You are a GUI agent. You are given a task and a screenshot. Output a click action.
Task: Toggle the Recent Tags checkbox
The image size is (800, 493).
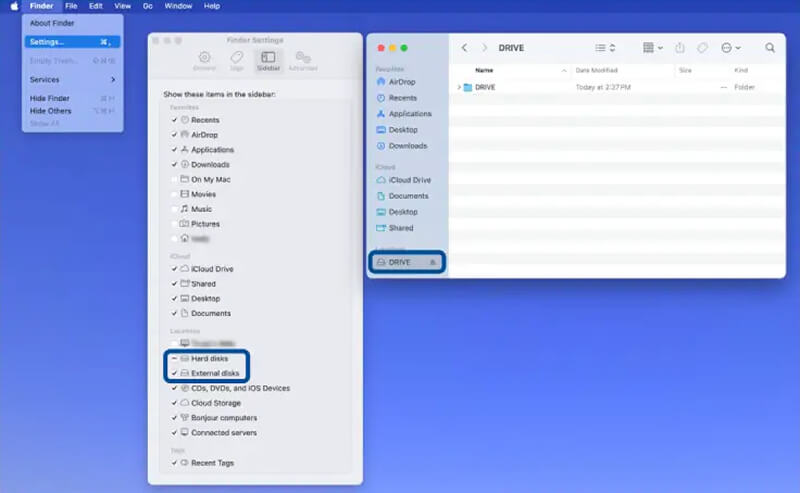coord(174,463)
